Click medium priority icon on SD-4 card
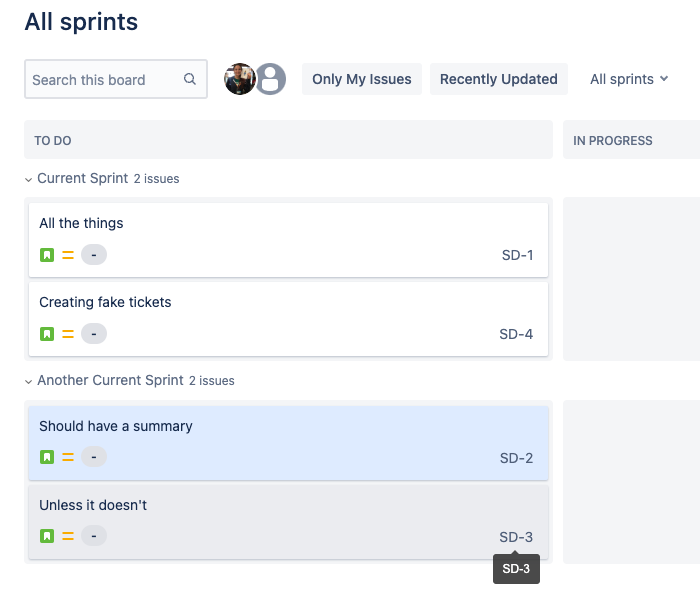This screenshot has width=700, height=610. [x=68, y=334]
